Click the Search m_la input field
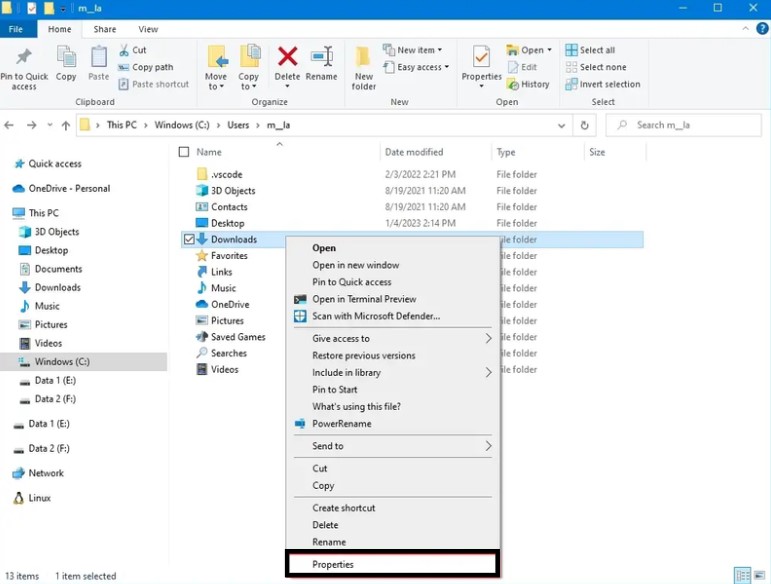The height and width of the screenshot is (584, 771). point(683,125)
